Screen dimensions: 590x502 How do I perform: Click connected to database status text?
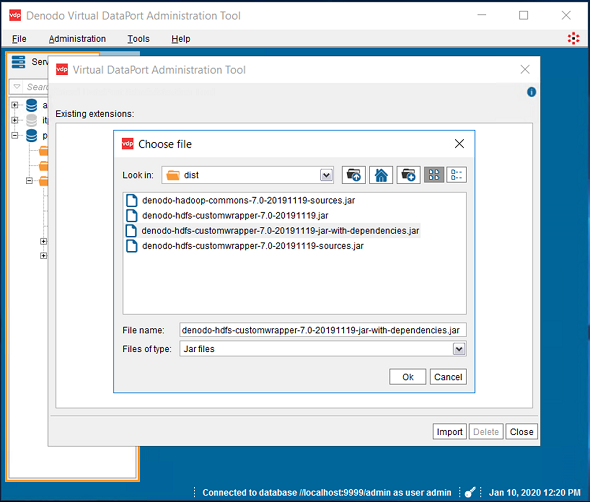(x=327, y=493)
